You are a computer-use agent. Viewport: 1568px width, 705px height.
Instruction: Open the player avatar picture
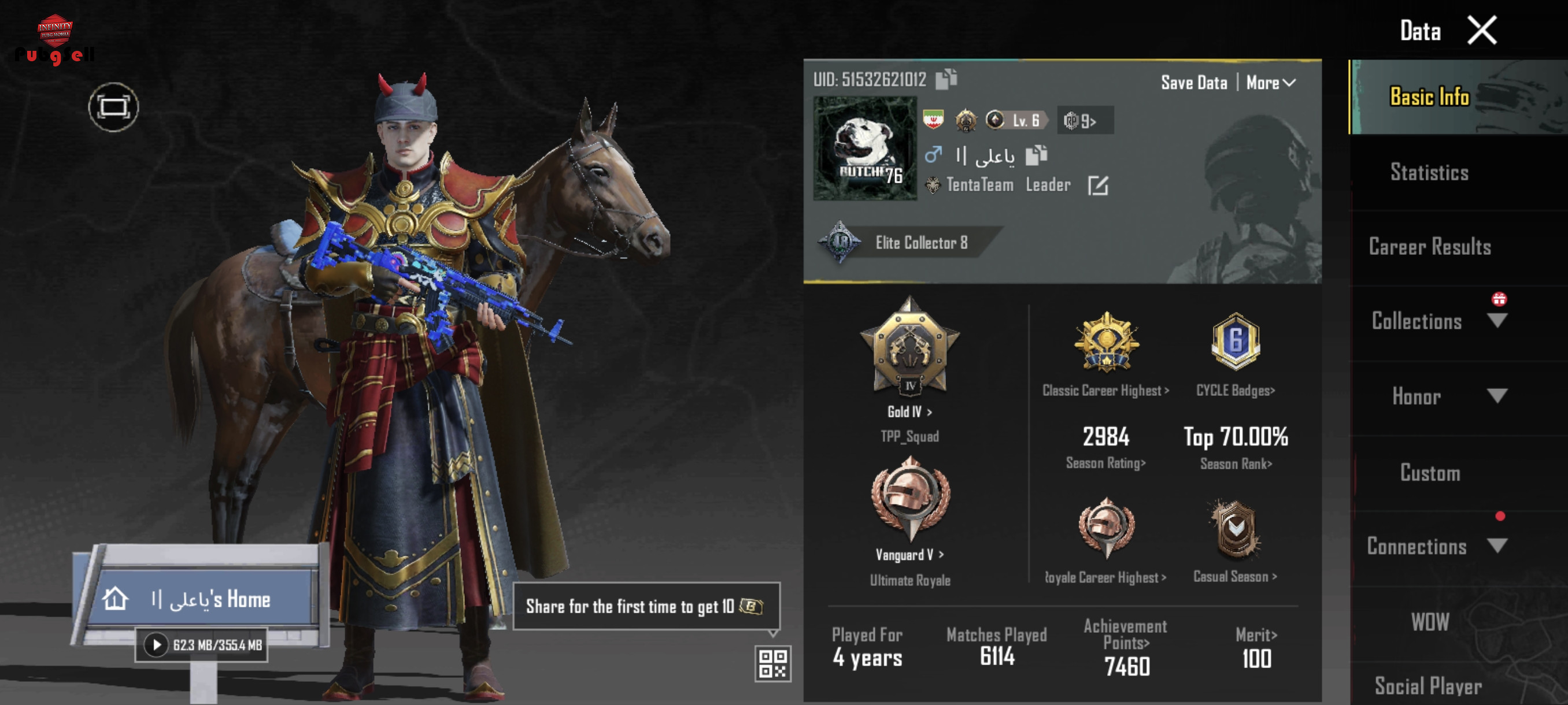(x=865, y=149)
